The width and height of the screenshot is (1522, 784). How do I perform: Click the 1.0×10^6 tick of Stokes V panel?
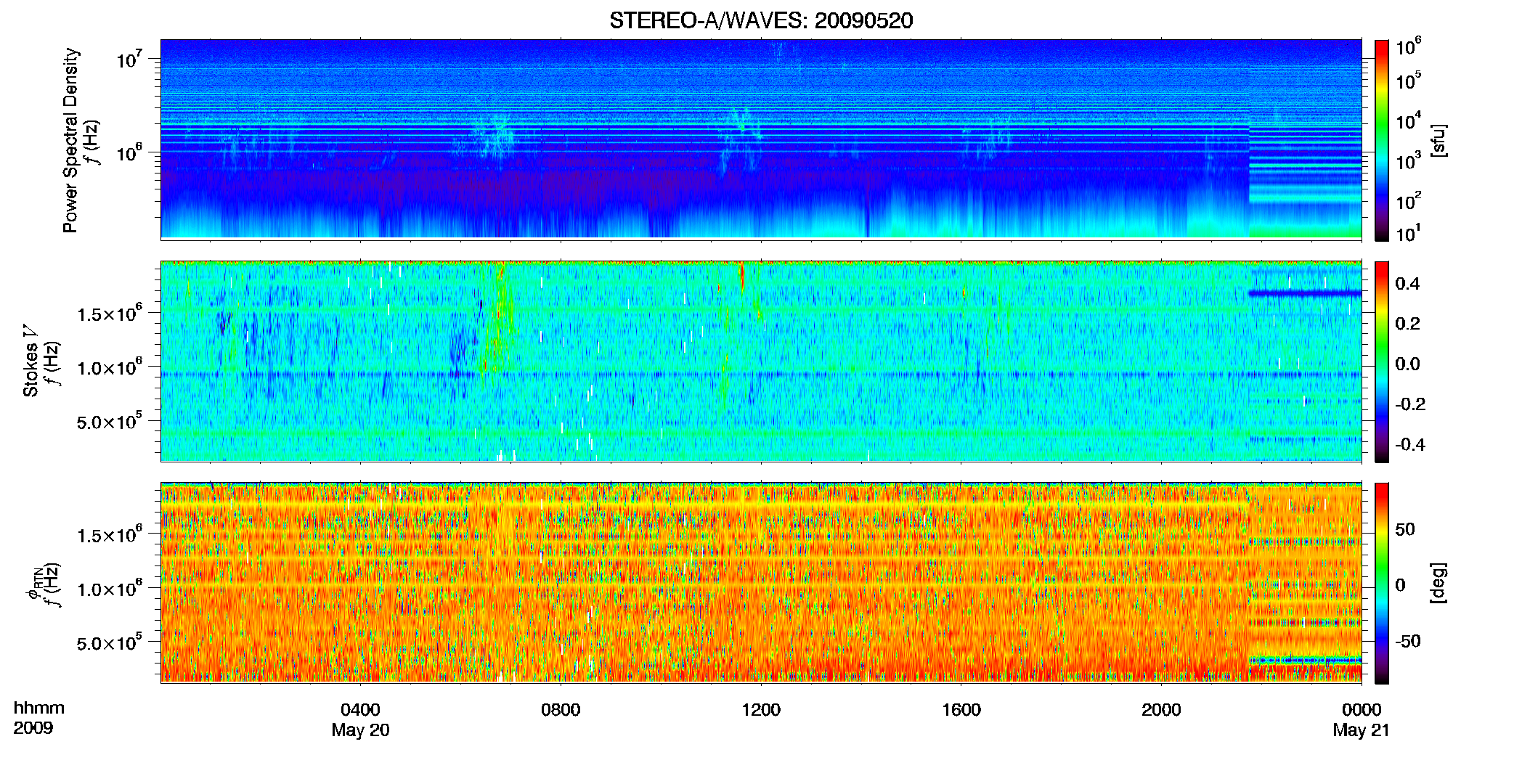click(x=109, y=367)
